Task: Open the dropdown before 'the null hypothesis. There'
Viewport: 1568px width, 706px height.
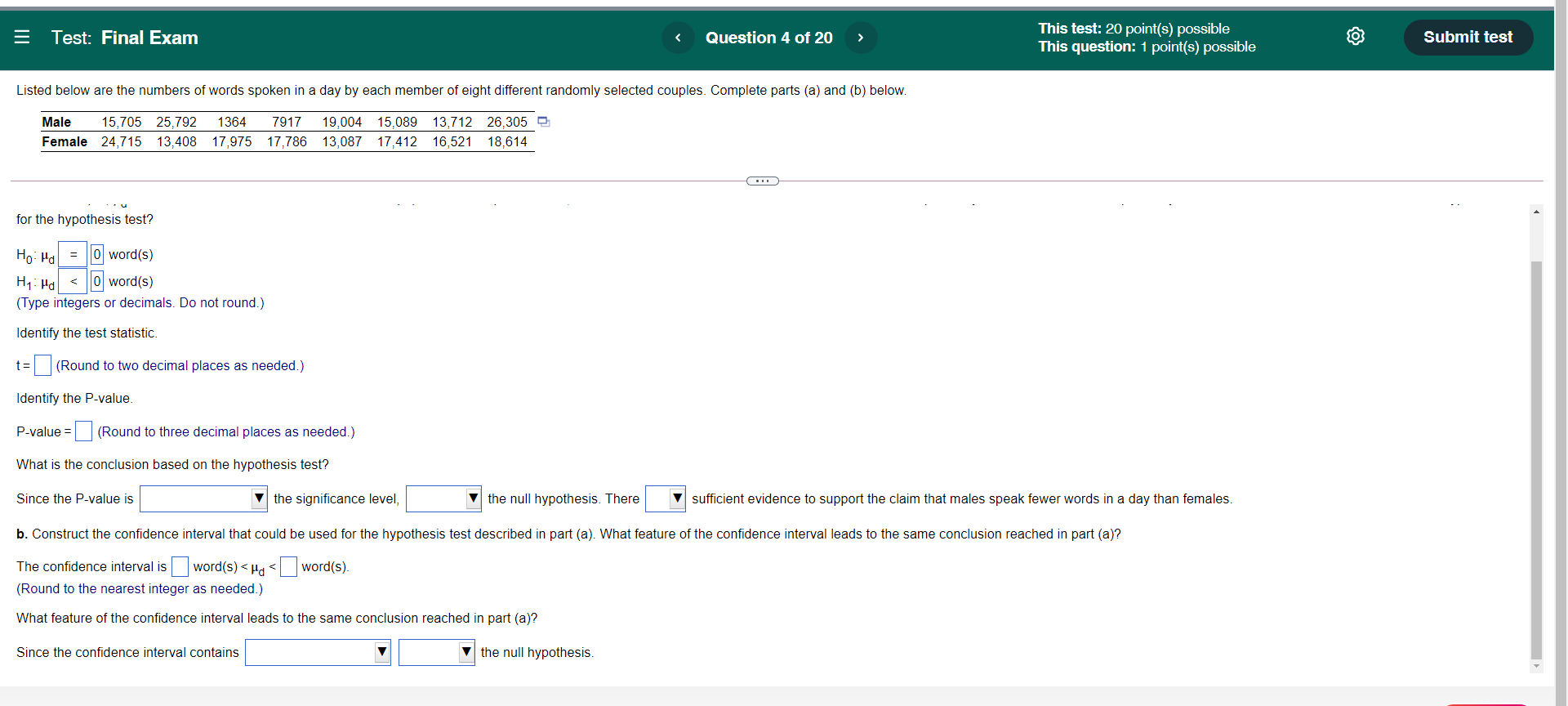Action: click(x=443, y=498)
